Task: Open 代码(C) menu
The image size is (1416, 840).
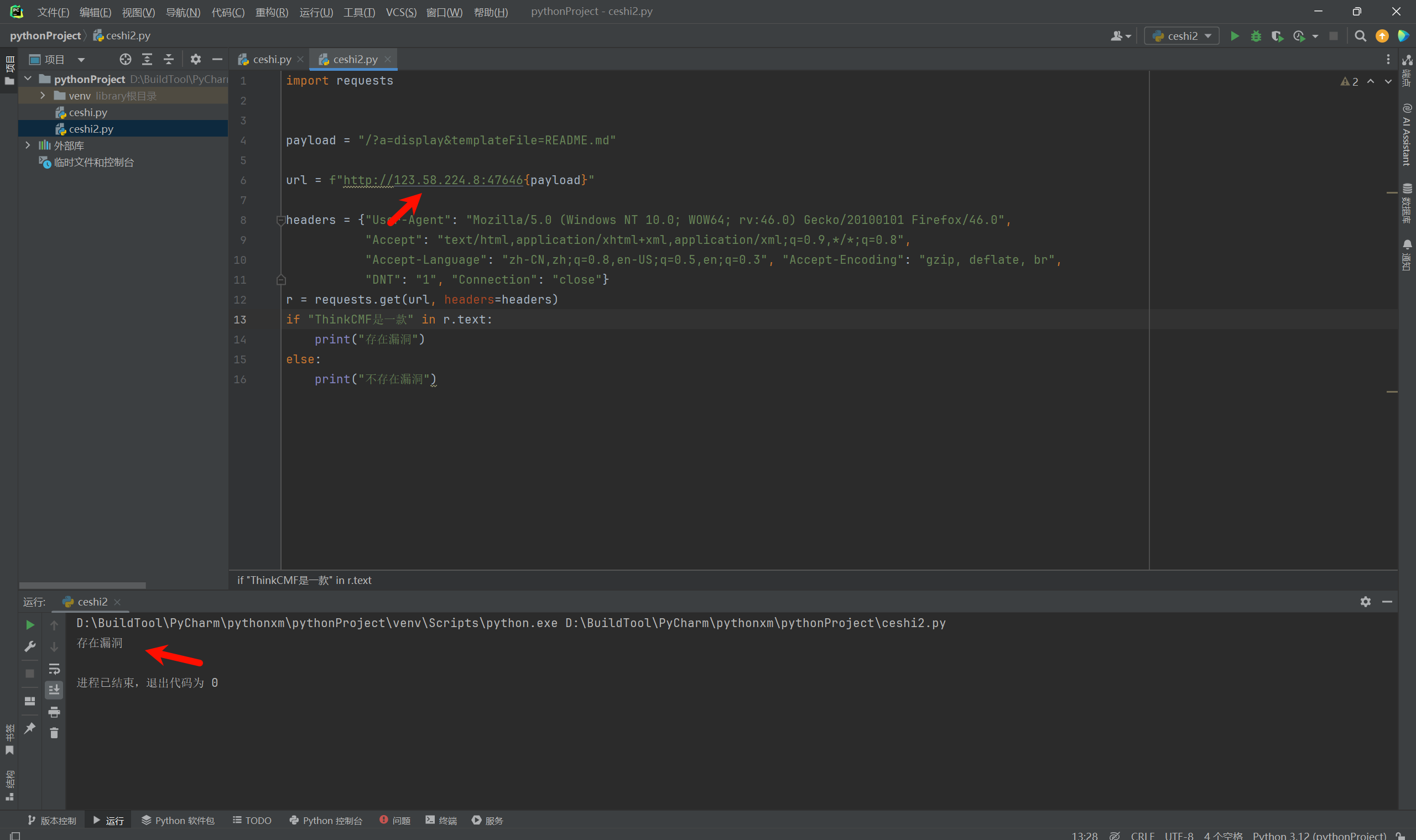Action: click(227, 12)
